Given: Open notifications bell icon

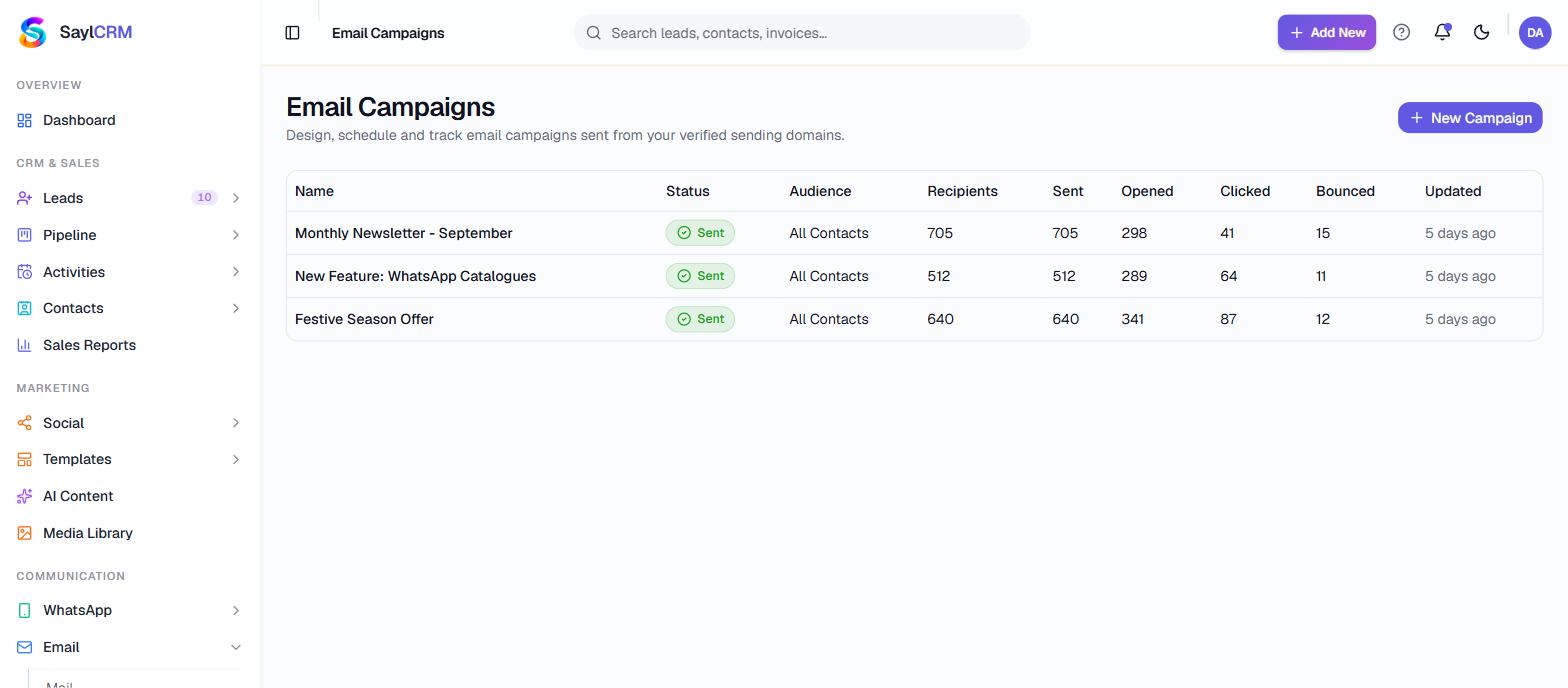Looking at the screenshot, I should coord(1442,32).
